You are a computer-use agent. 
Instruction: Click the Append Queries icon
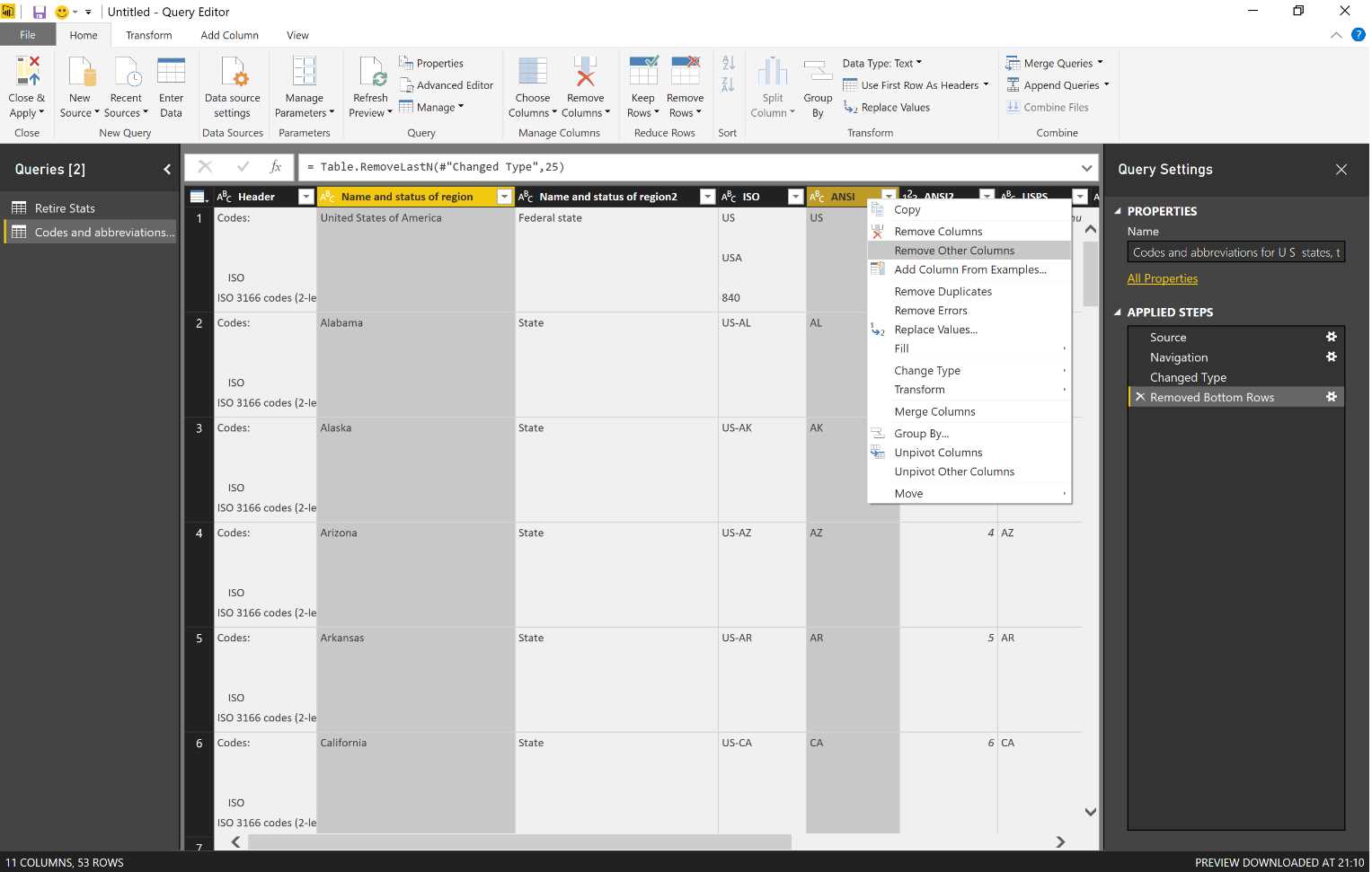[1016, 84]
